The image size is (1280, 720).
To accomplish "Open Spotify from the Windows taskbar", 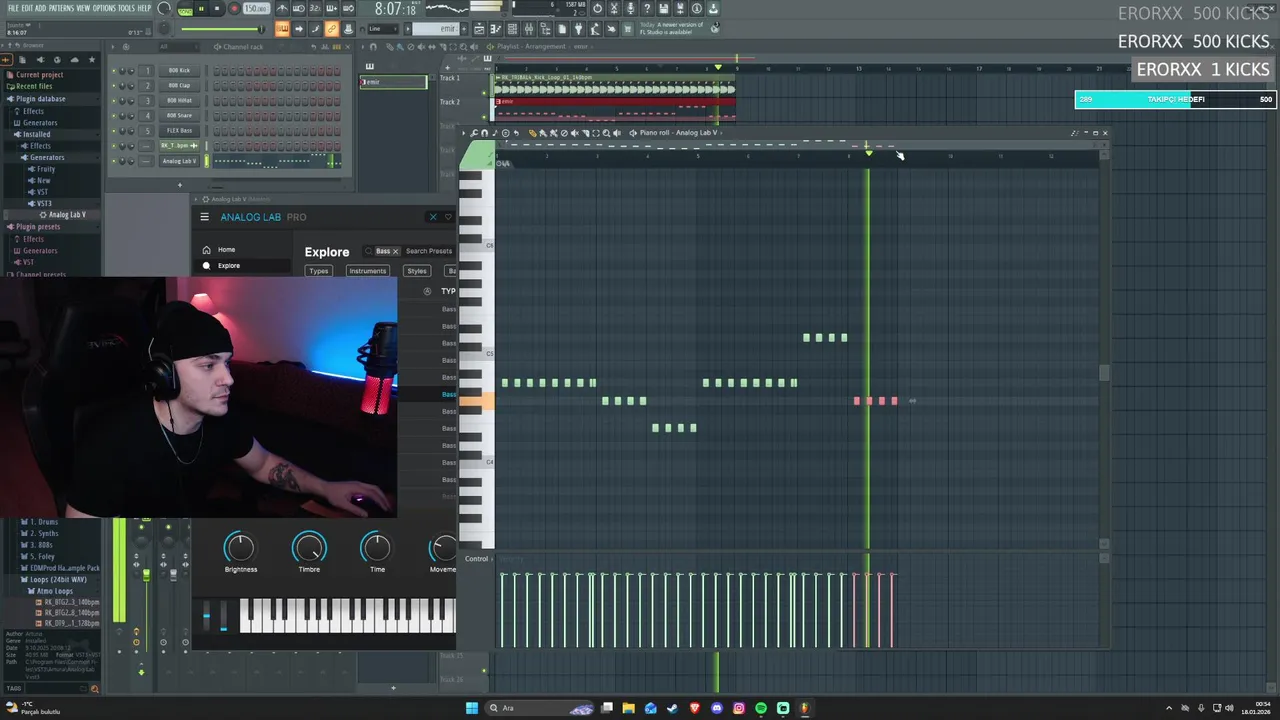I will coord(761,708).
